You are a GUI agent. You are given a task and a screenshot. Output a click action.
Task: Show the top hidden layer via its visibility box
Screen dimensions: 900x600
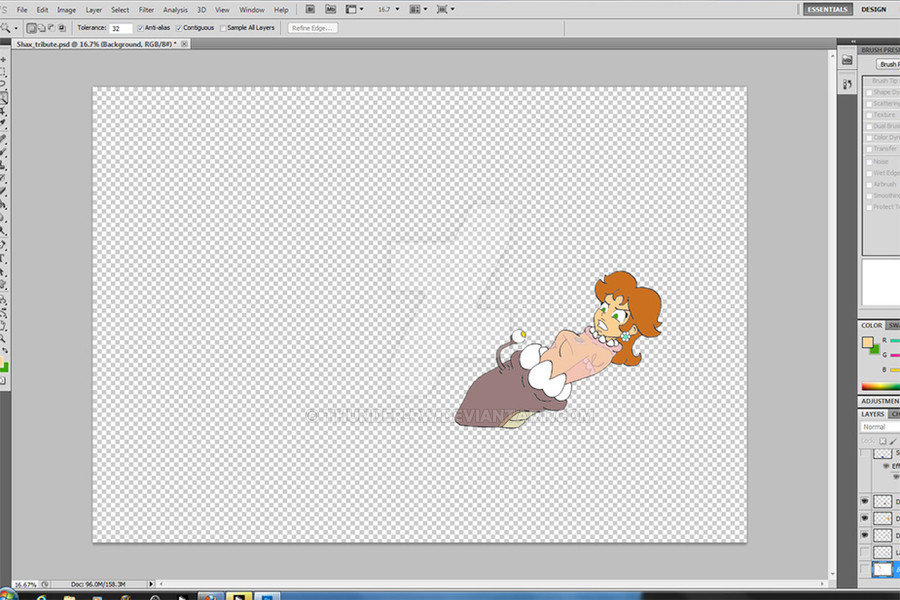pos(865,454)
